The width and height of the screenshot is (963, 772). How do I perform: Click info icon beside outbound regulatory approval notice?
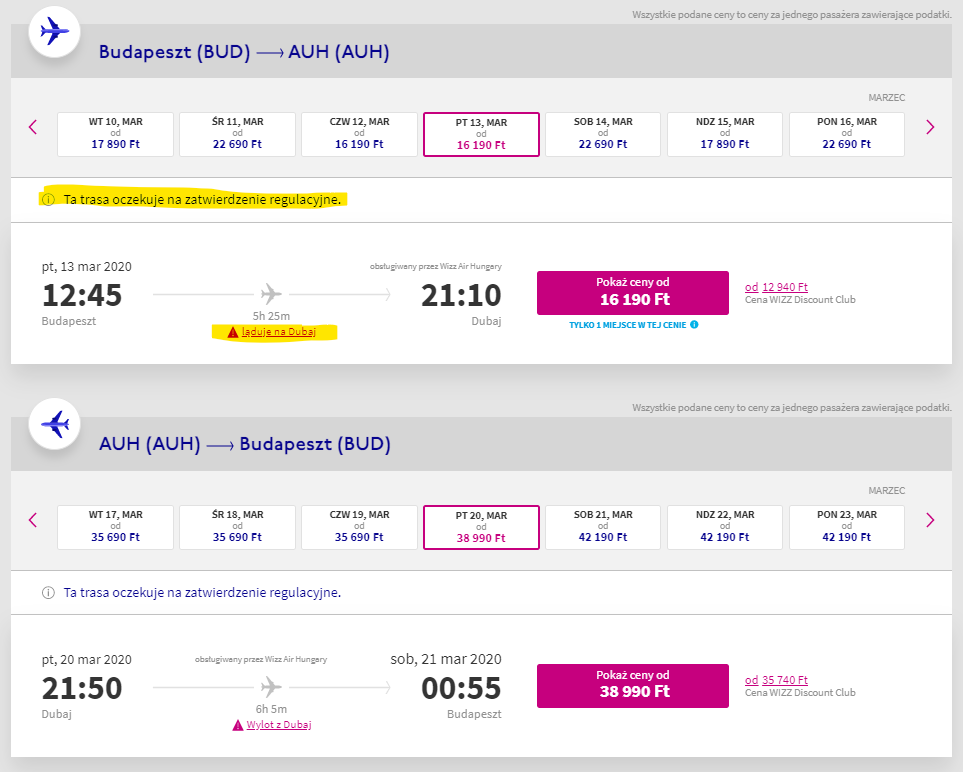(48, 200)
